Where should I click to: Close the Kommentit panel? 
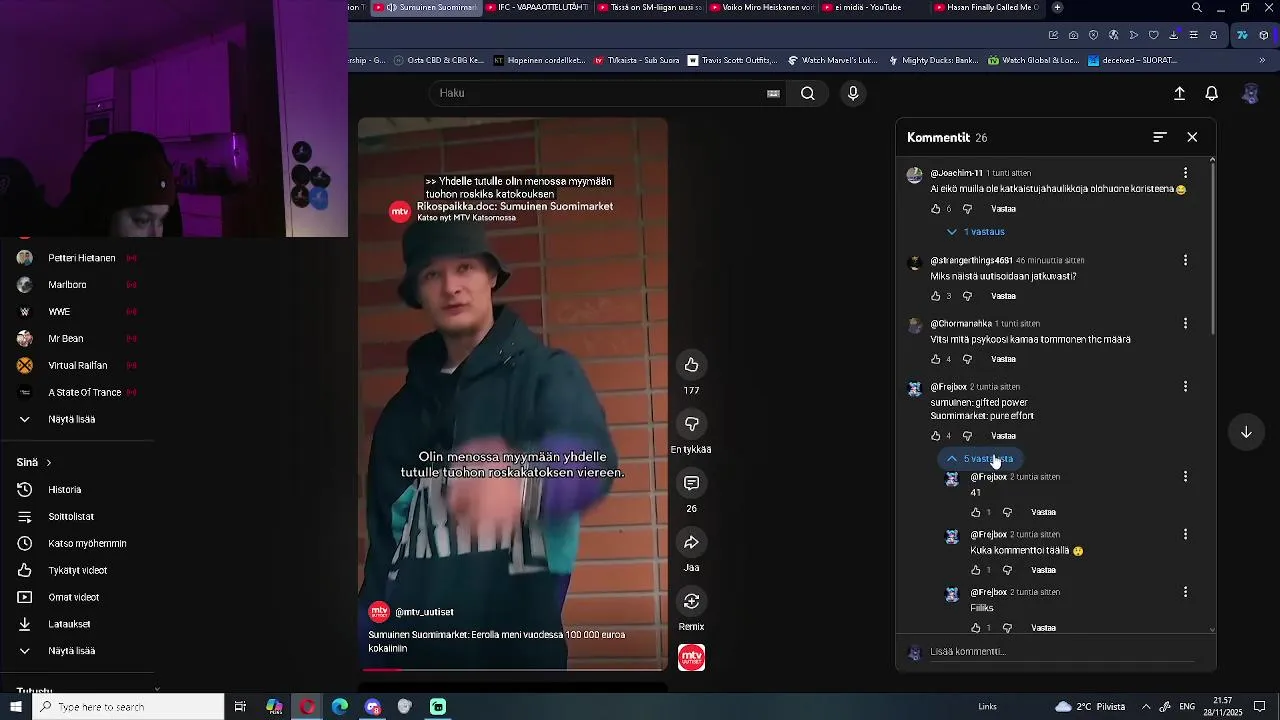pyautogui.click(x=1192, y=137)
